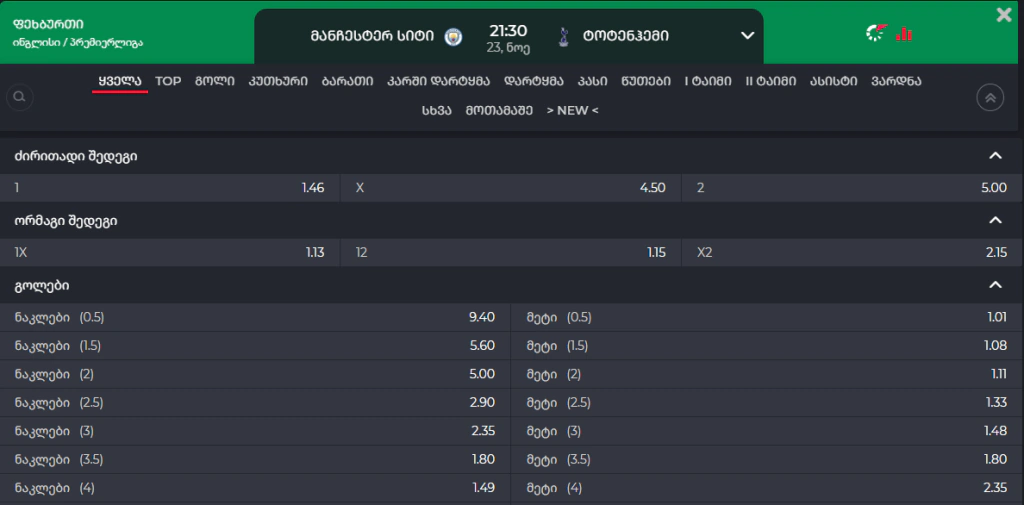The height and width of the screenshot is (505, 1024).
Task: Switch to the ბარათი tab
Action: pos(347,82)
